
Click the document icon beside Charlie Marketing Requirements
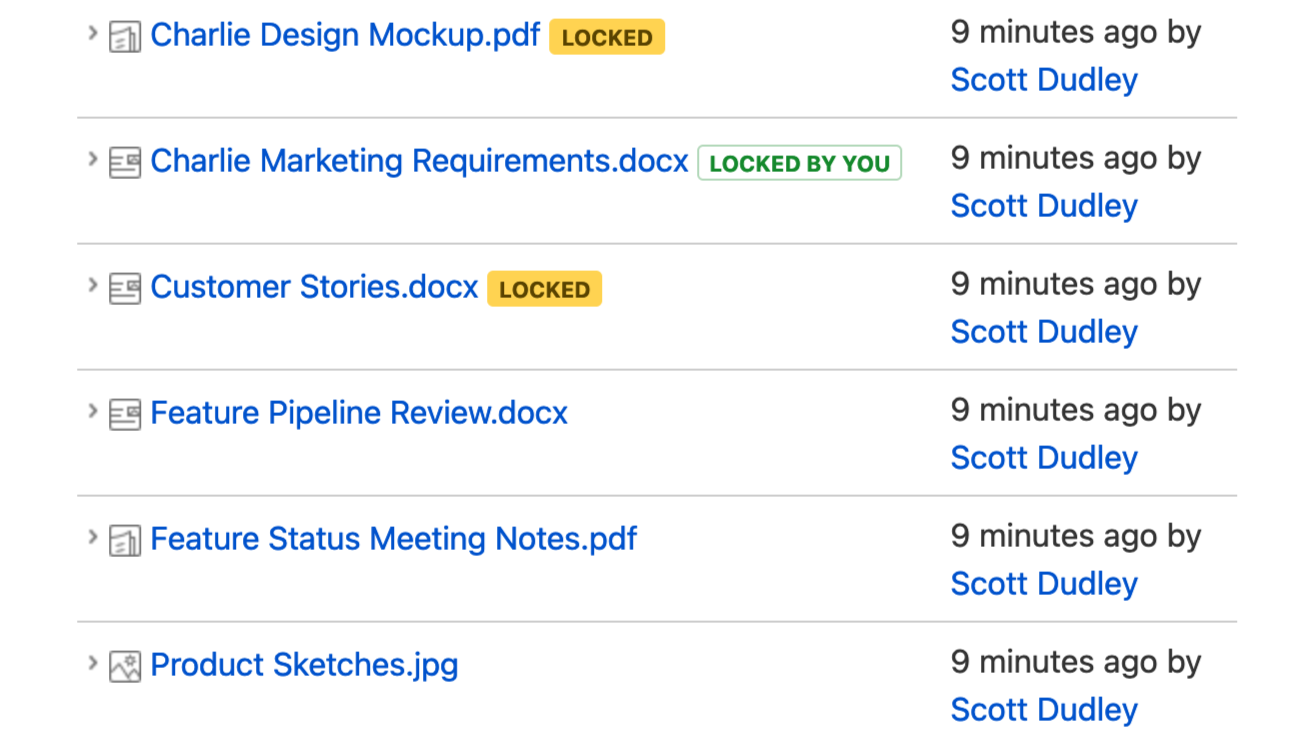tap(125, 163)
